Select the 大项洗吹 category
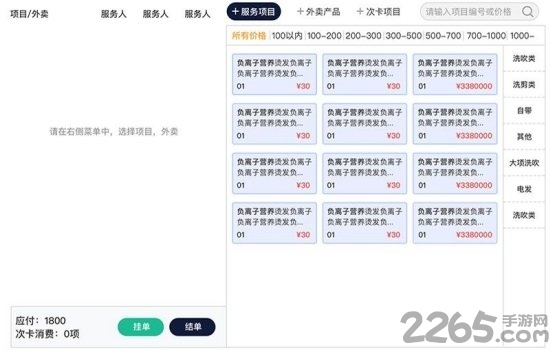Viewport: 550px width, 360px height. pyautogui.click(x=524, y=163)
